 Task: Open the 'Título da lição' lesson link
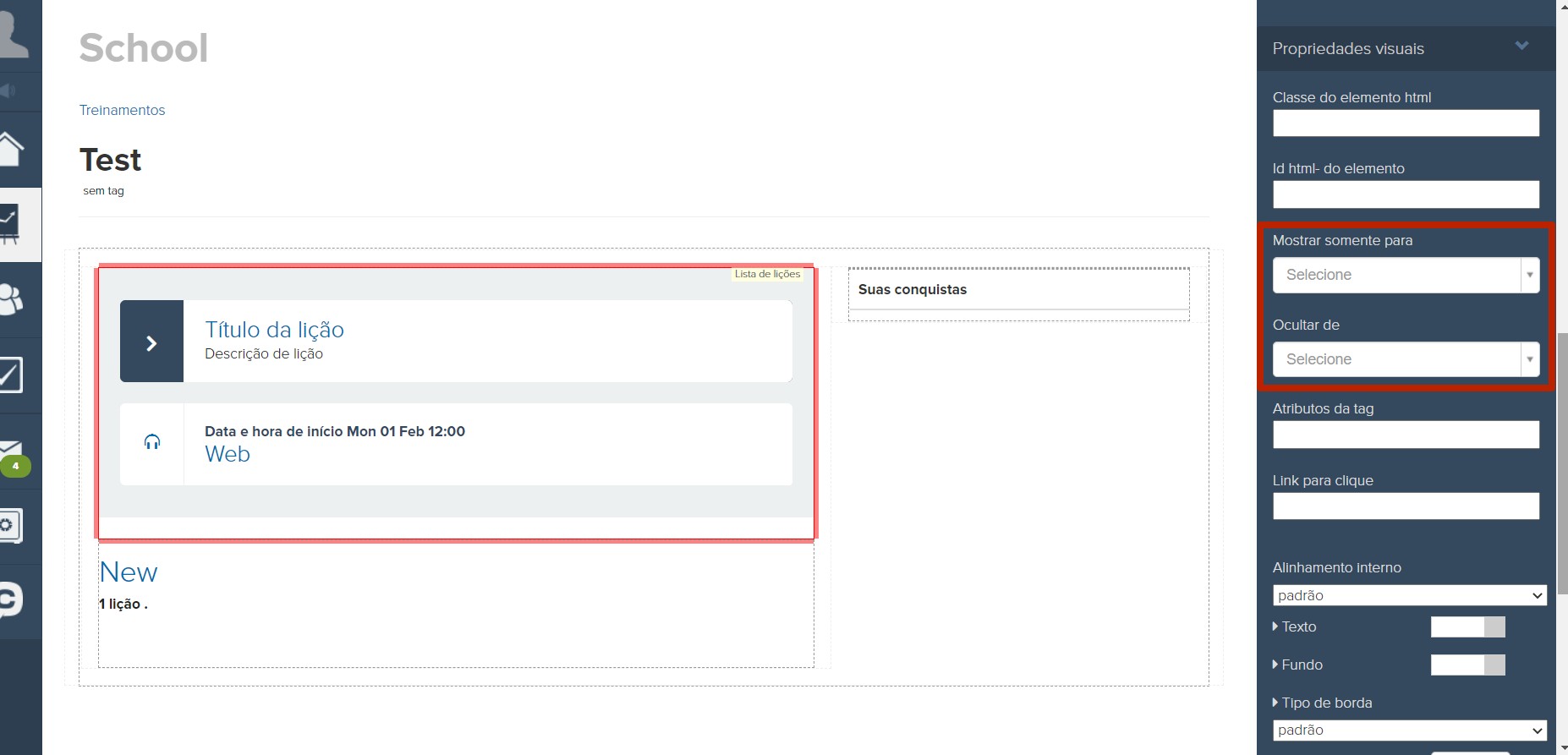pyautogui.click(x=274, y=330)
